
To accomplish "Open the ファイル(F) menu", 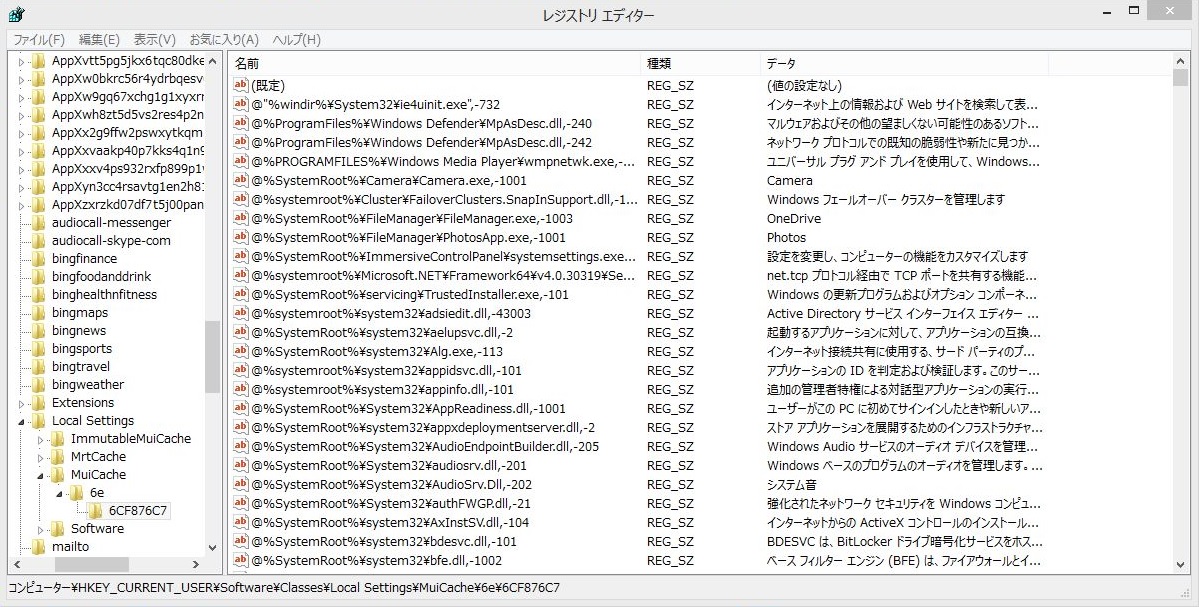I will point(39,40).
